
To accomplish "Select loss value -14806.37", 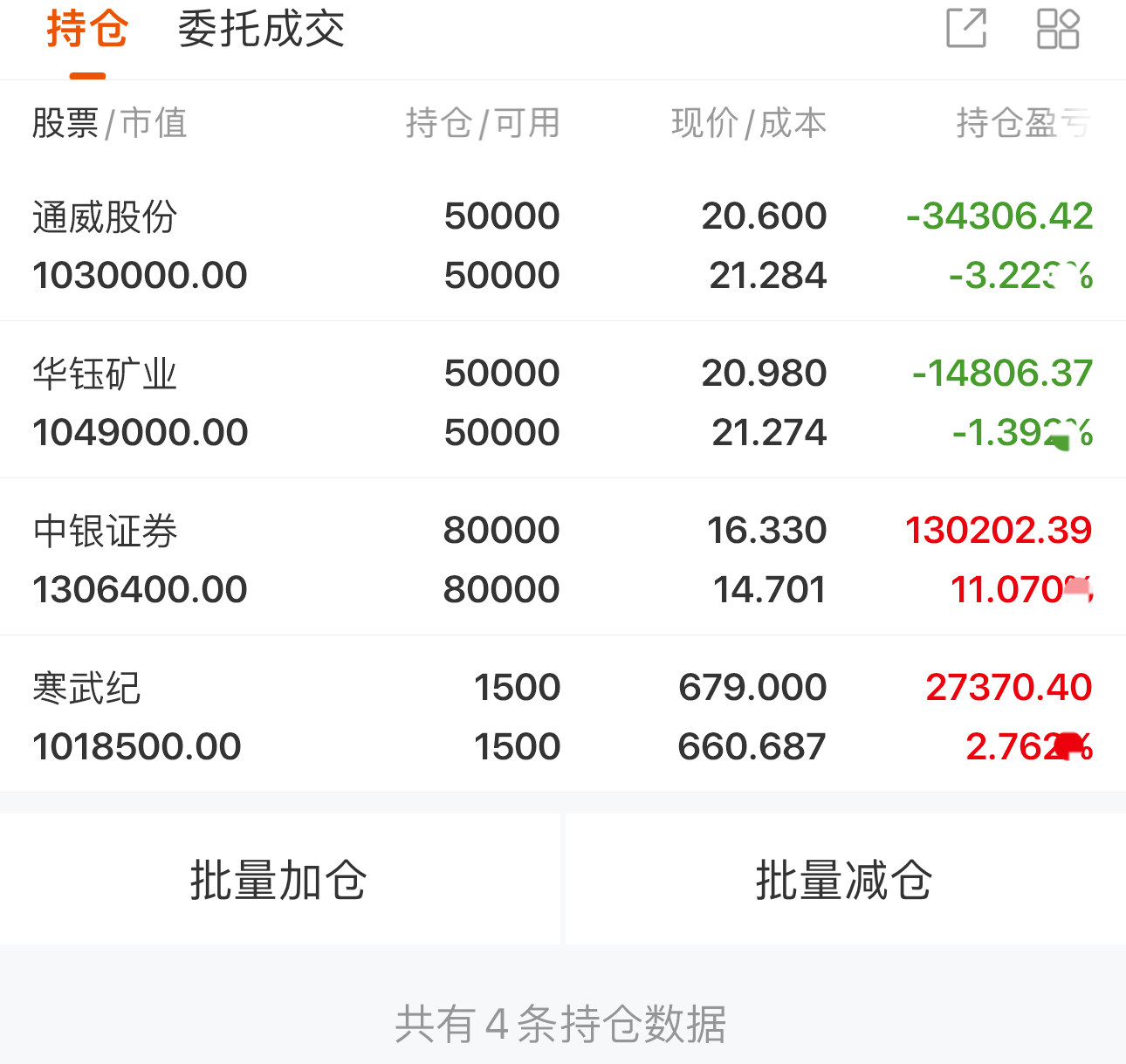I will point(1002,374).
